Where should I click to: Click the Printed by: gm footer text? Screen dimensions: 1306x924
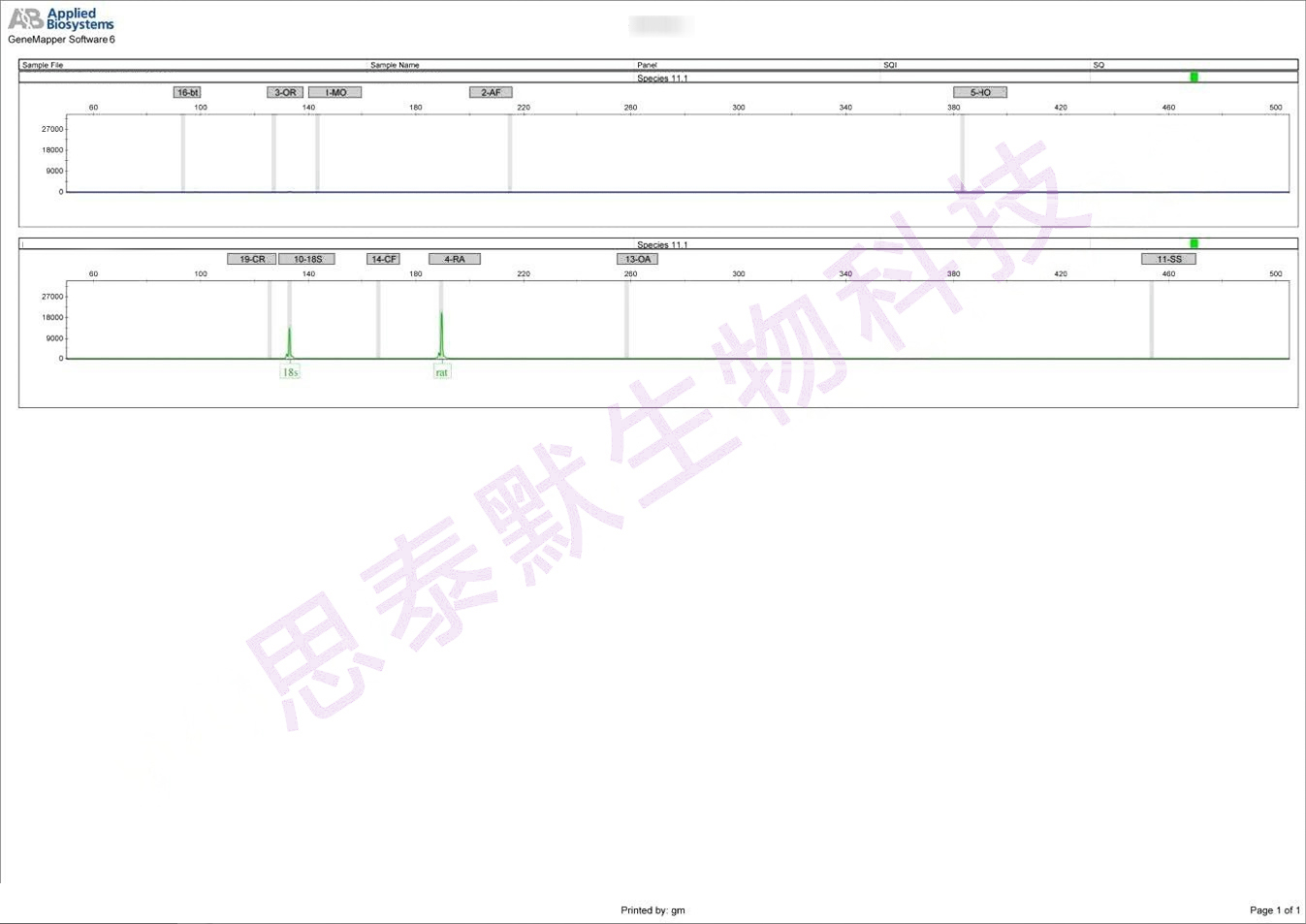(x=653, y=910)
